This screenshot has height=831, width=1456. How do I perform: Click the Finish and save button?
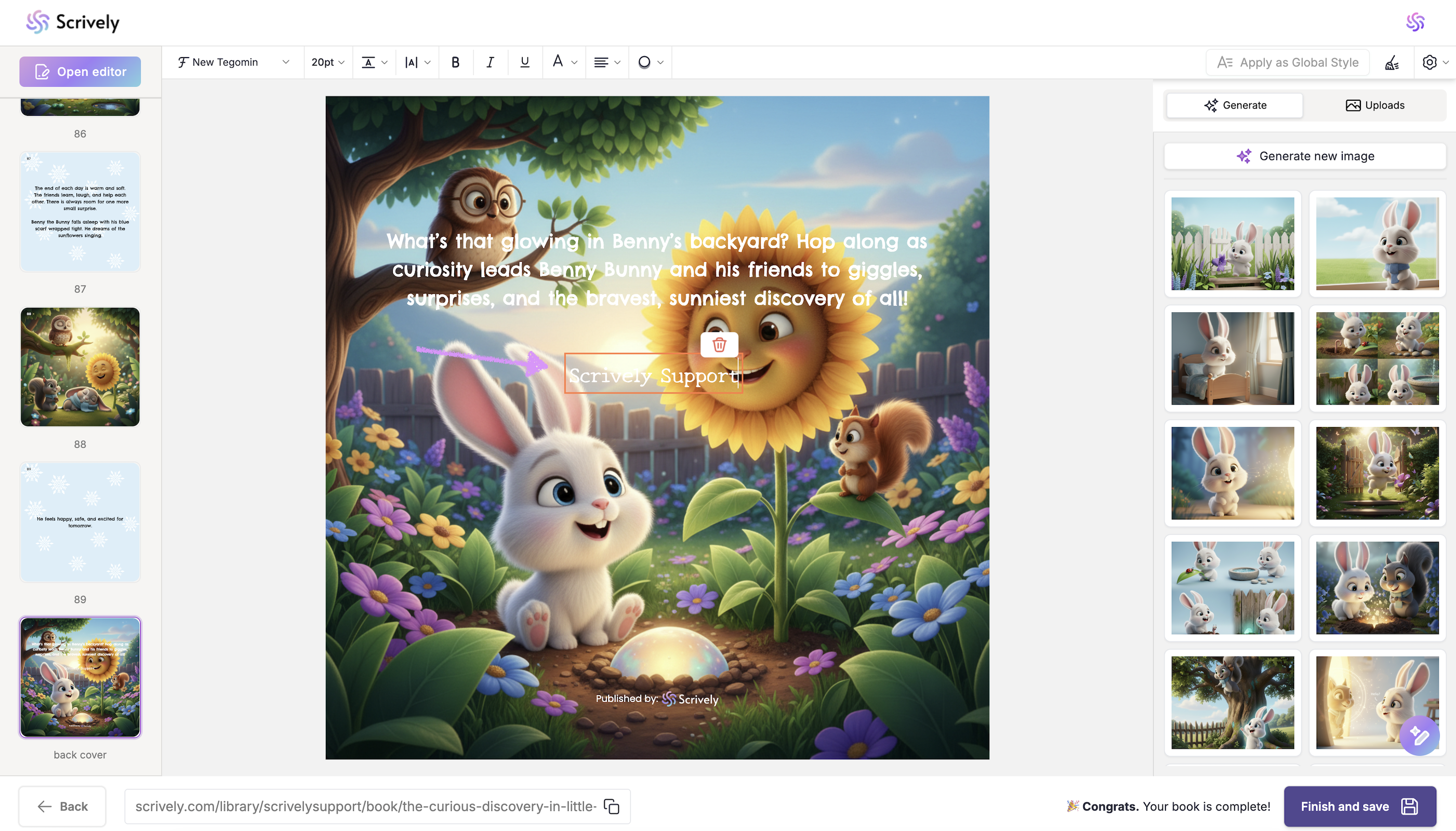(x=1359, y=807)
